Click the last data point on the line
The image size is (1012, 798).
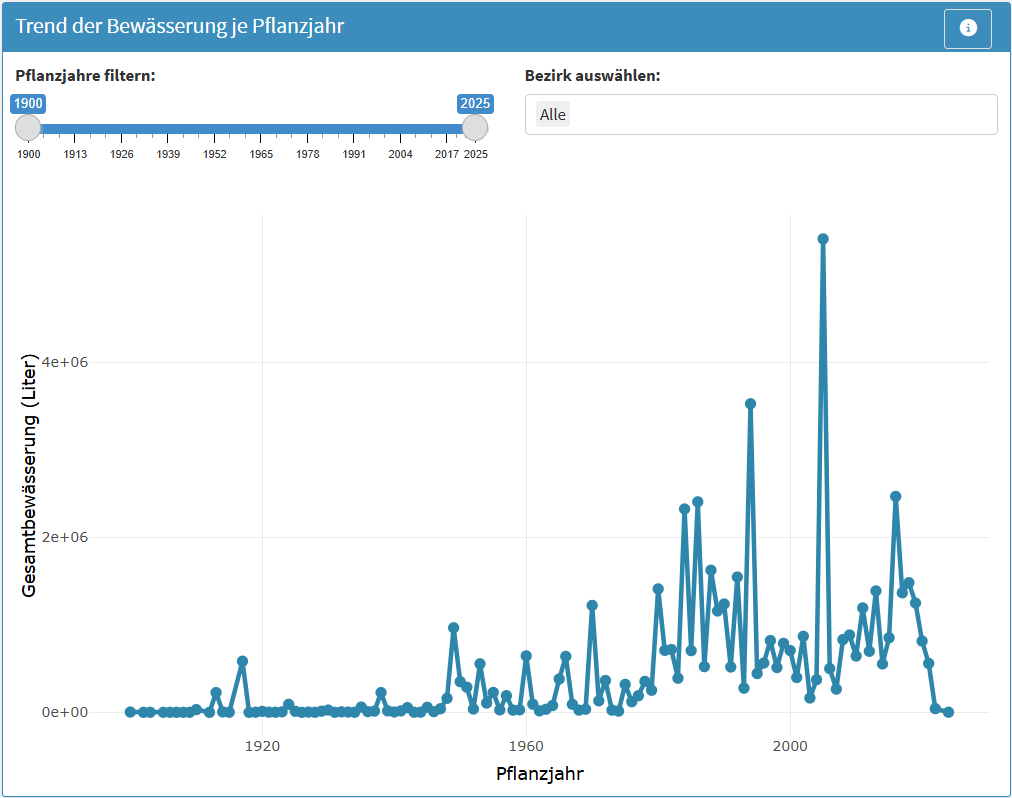point(948,712)
